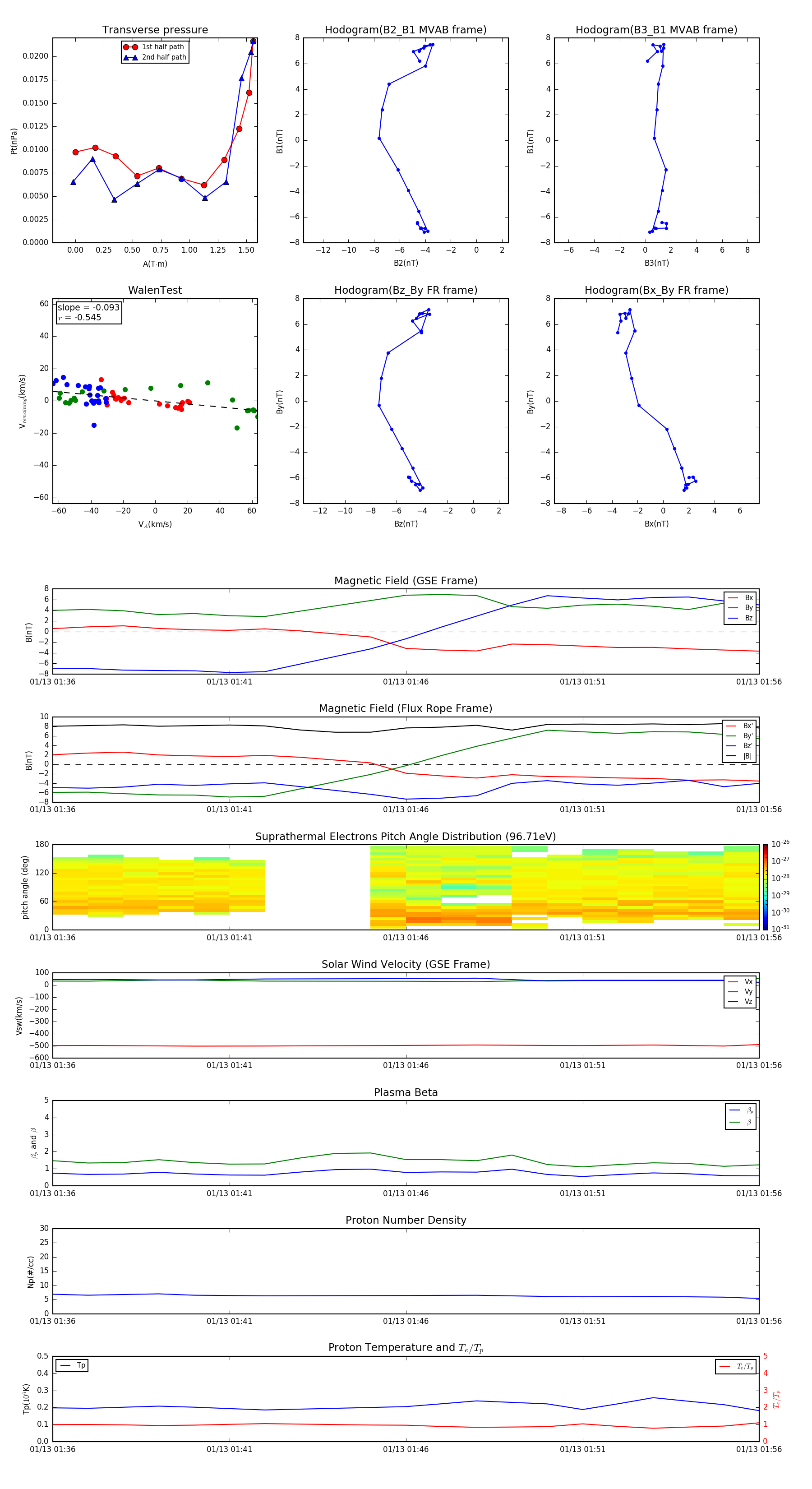Click the 'WalenTest' plot title
This screenshot has width=812, height=1489.
tap(155, 290)
